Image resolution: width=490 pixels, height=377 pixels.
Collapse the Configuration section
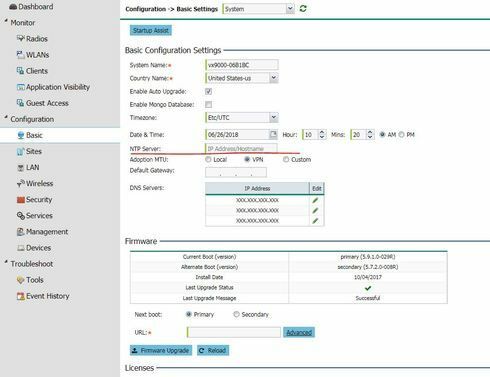[6, 118]
